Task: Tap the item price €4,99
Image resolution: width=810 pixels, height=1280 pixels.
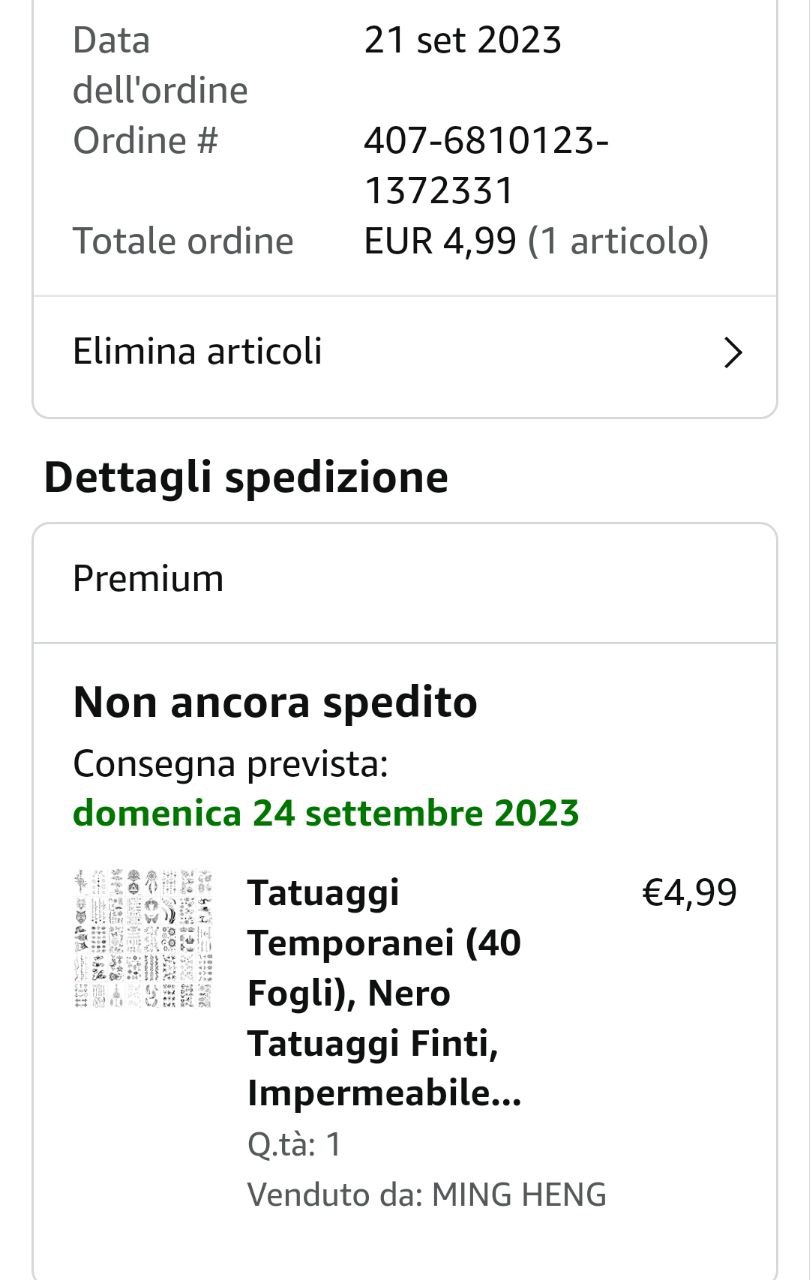Action: point(689,892)
